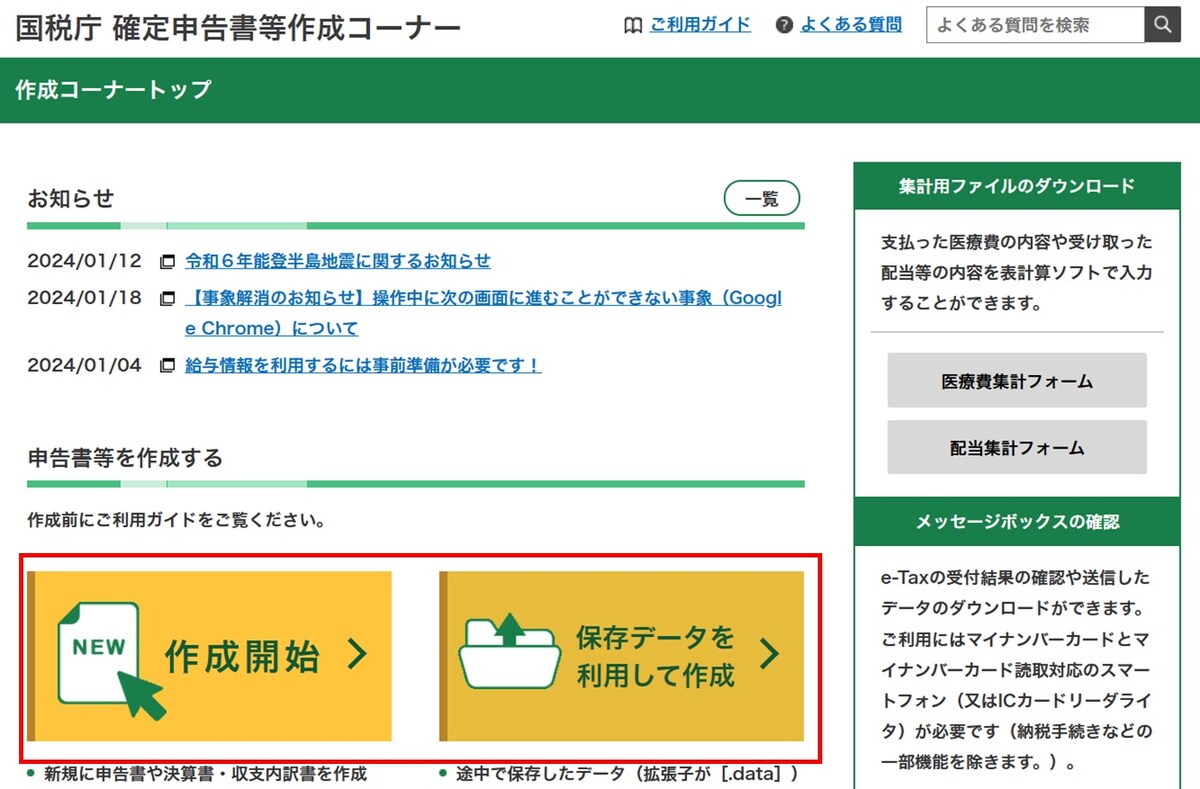The image size is (1200, 789).
Task: Open the お知らせ 一覧 button
Action: [762, 198]
